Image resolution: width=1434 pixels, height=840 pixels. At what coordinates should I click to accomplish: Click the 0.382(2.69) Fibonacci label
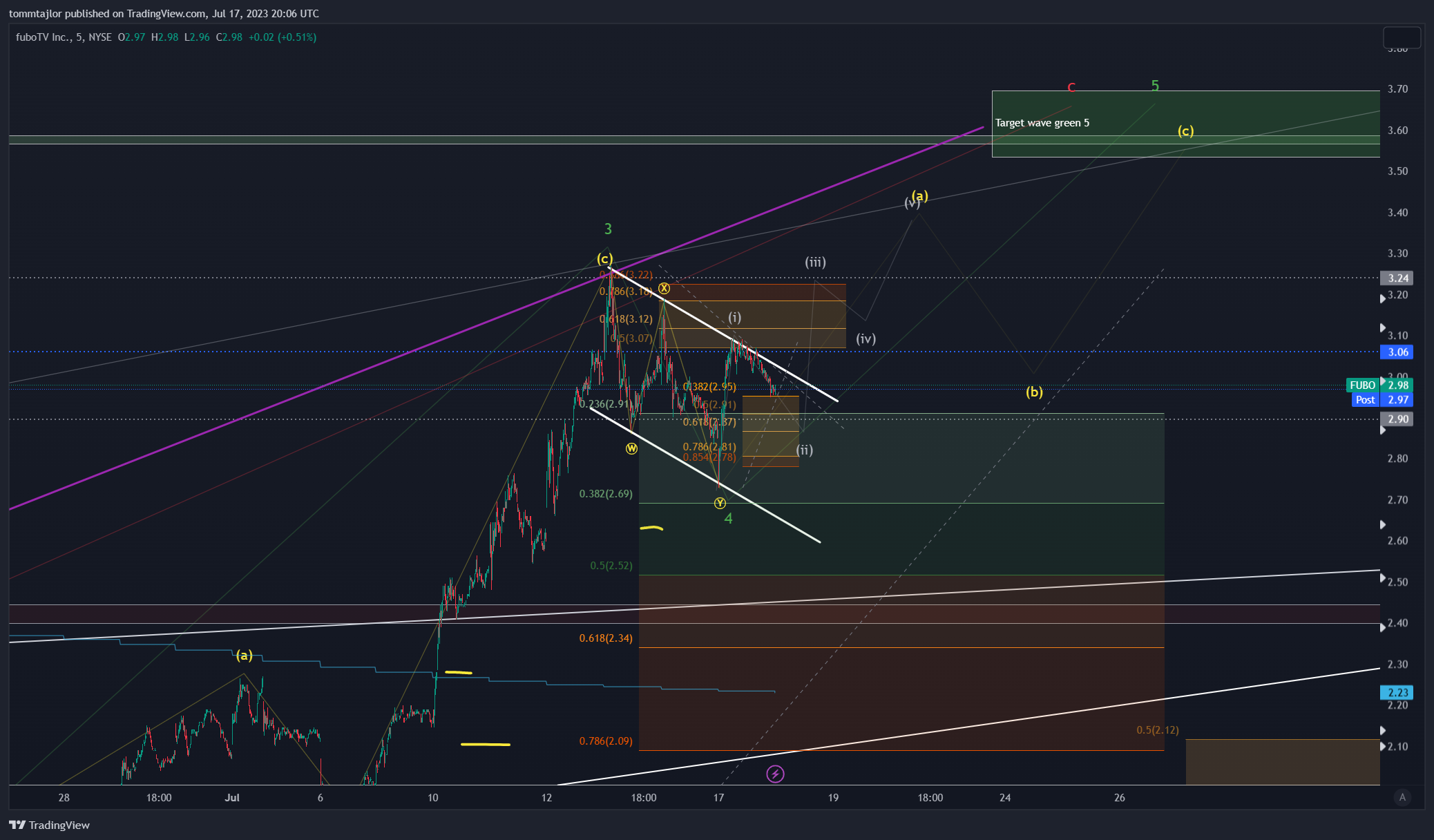606,494
